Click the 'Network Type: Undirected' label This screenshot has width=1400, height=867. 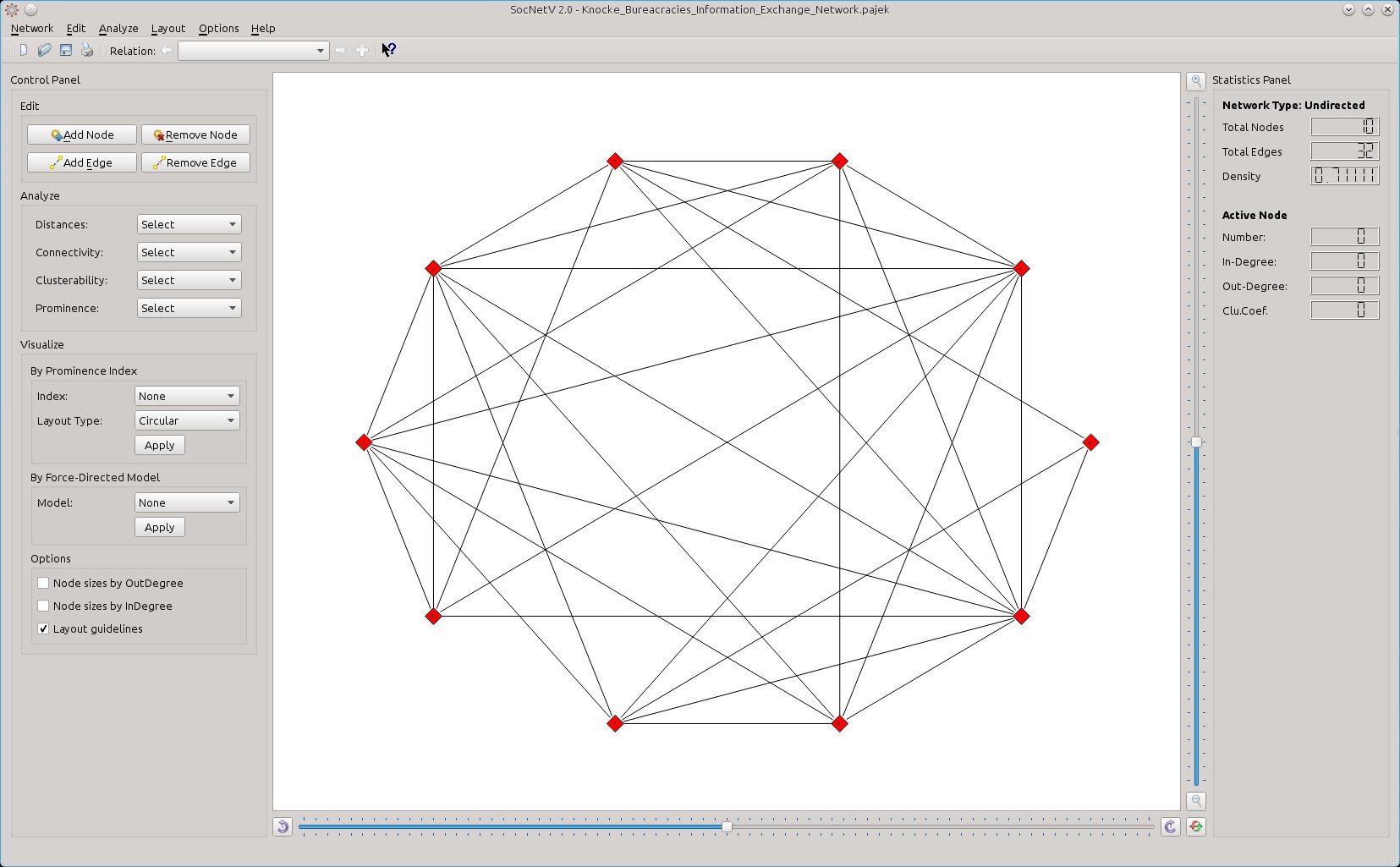1293,105
